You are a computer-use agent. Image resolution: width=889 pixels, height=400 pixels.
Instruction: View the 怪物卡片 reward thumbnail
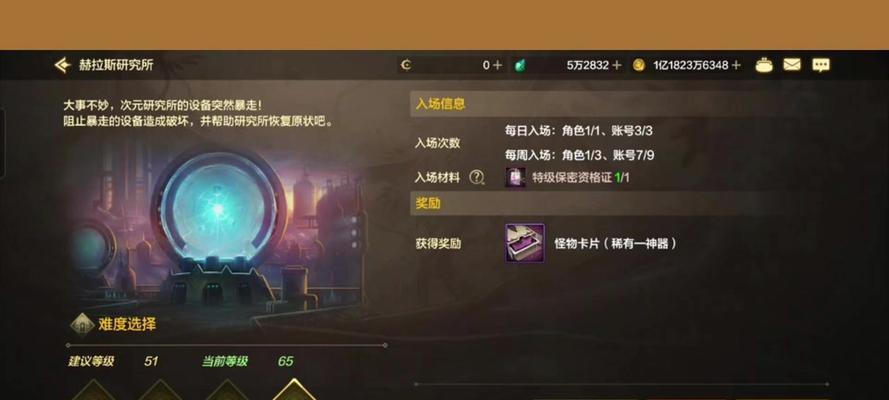tap(525, 243)
